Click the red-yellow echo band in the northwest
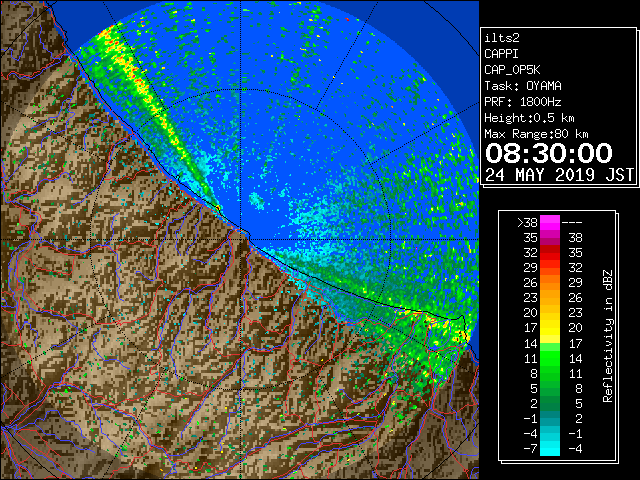This screenshot has width=640, height=480. 139,86
